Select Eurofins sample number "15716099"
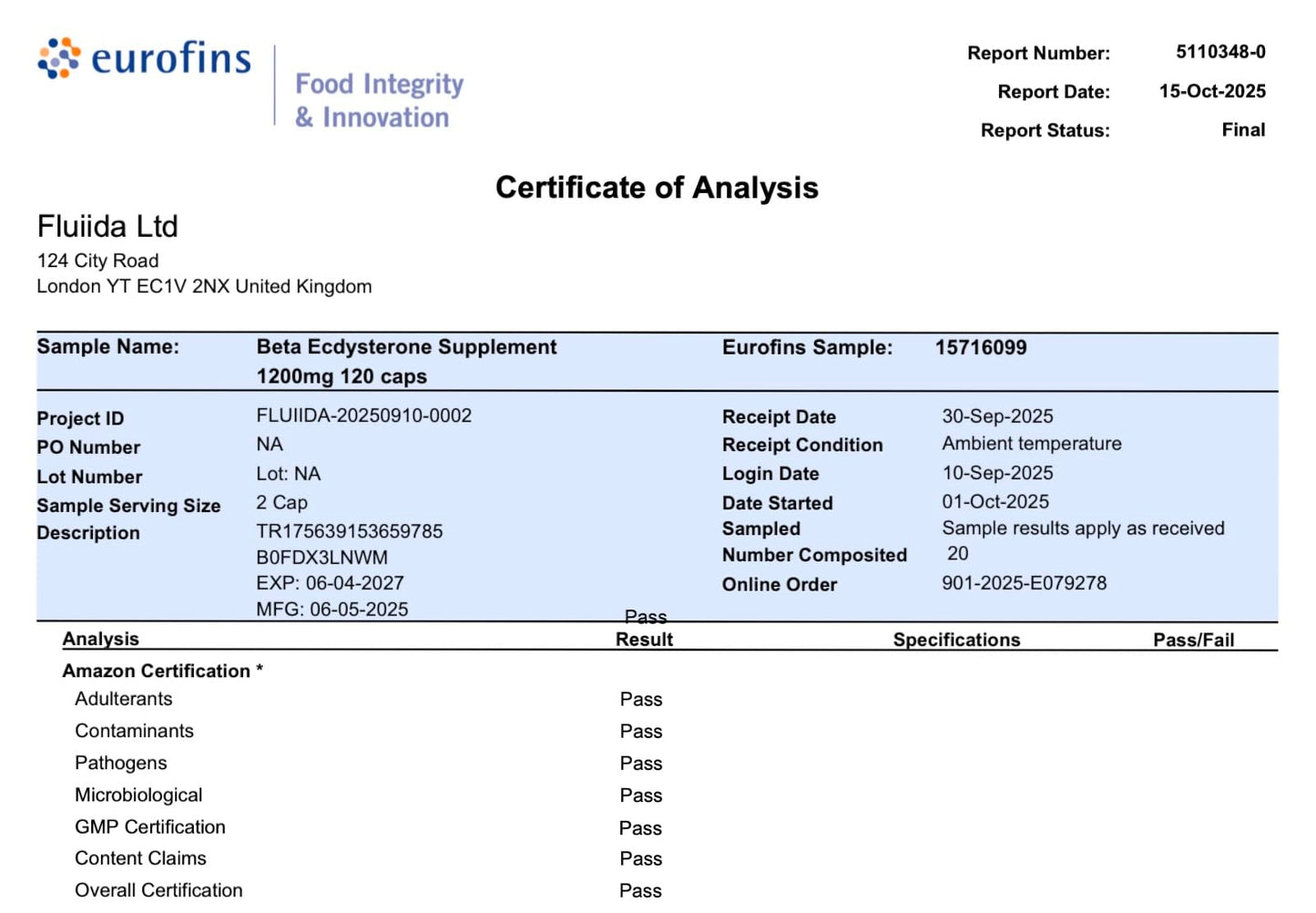The width and height of the screenshot is (1316, 913). pyautogui.click(x=981, y=347)
